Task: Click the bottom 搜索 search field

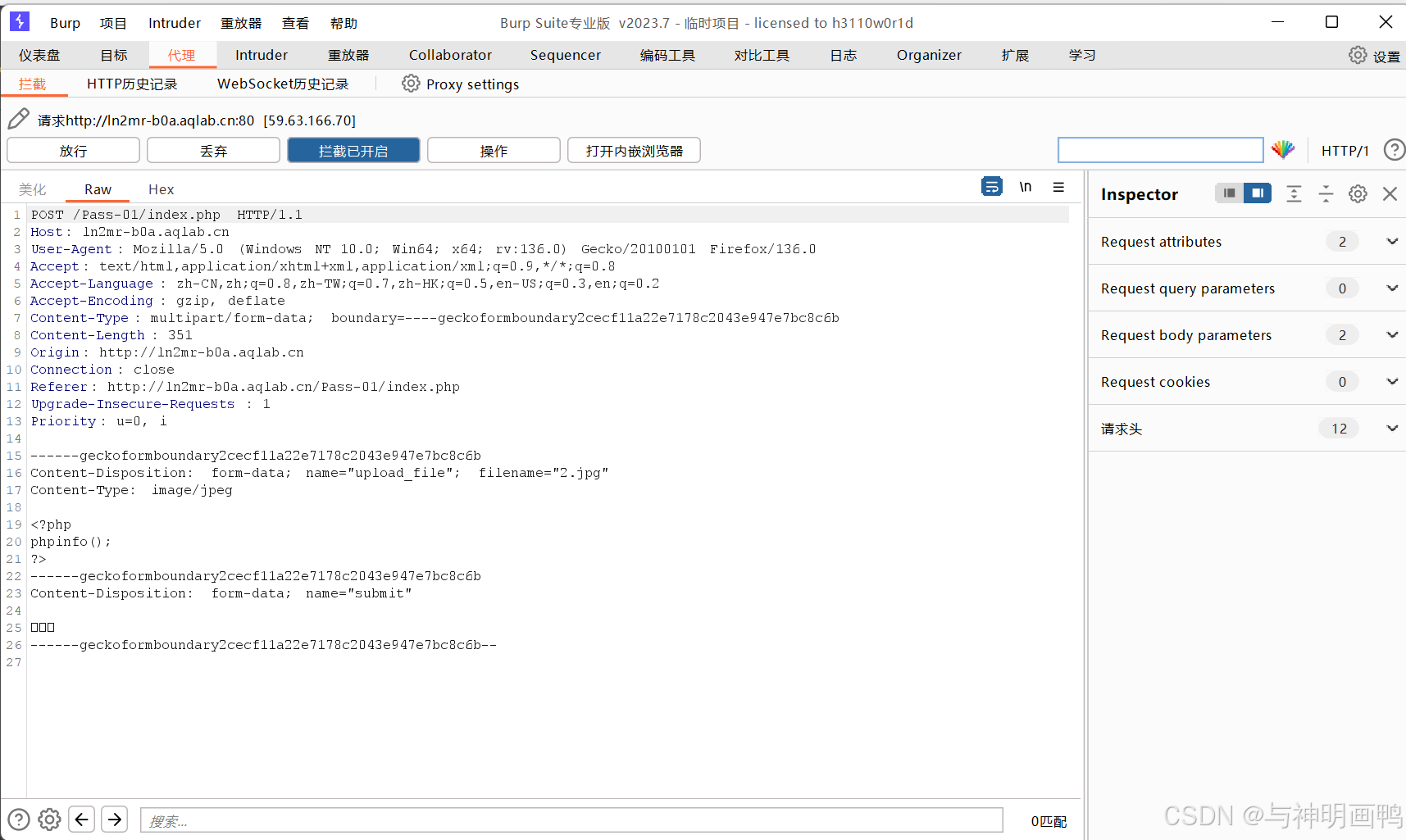Action: pyautogui.click(x=571, y=820)
